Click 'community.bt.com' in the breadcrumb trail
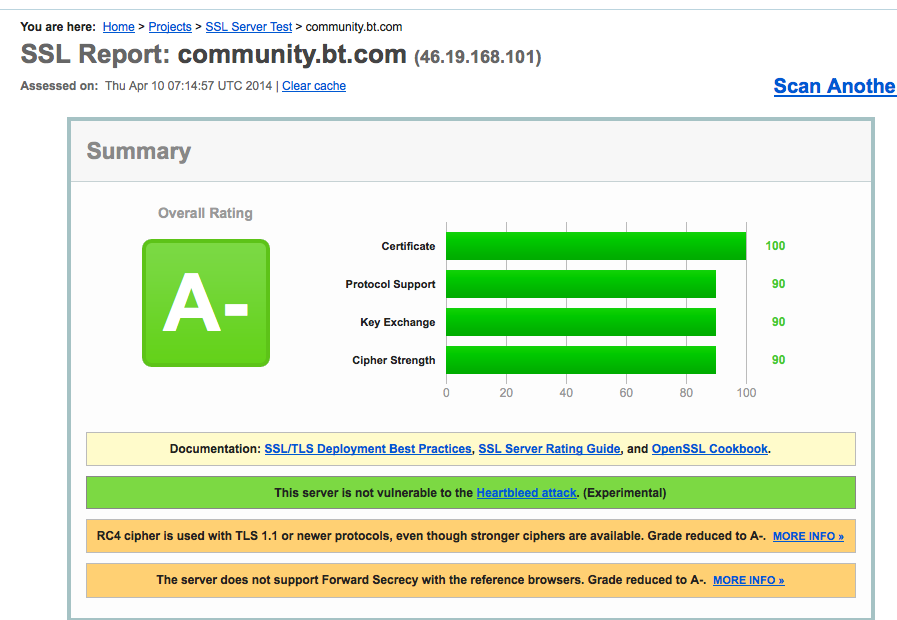This screenshot has height=620, width=897. [x=354, y=27]
